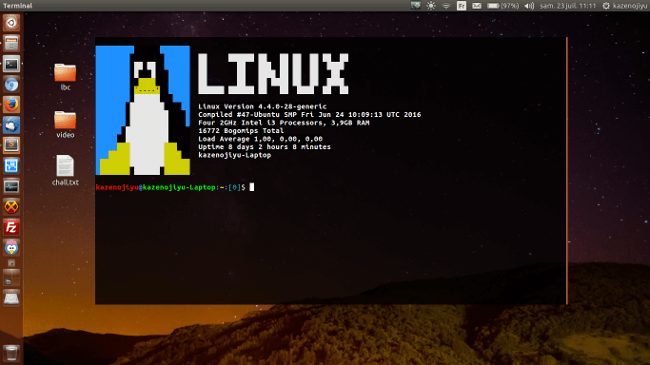Open the System Monitor launcher icon

tap(11, 186)
